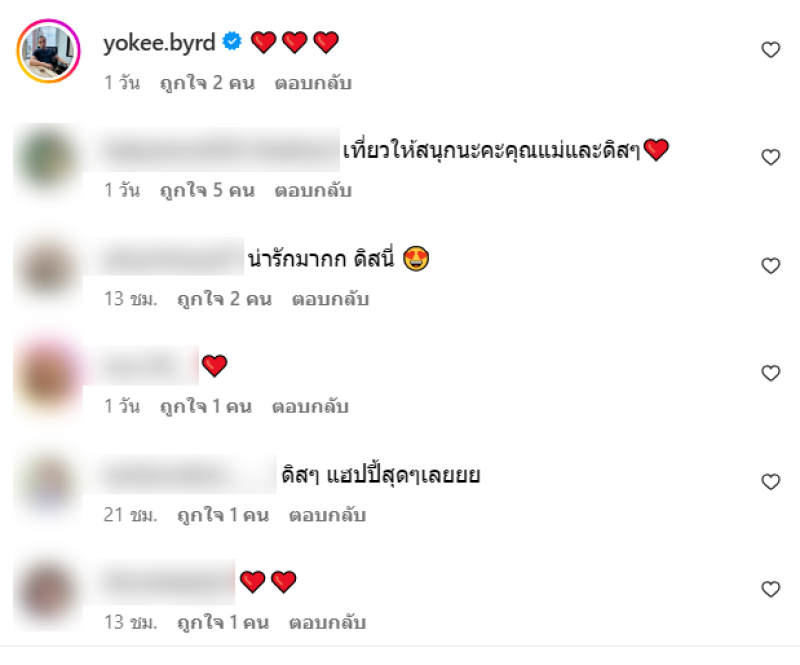The width and height of the screenshot is (800, 665).
Task: Open yokee.byrd profile picture story
Action: (48, 51)
